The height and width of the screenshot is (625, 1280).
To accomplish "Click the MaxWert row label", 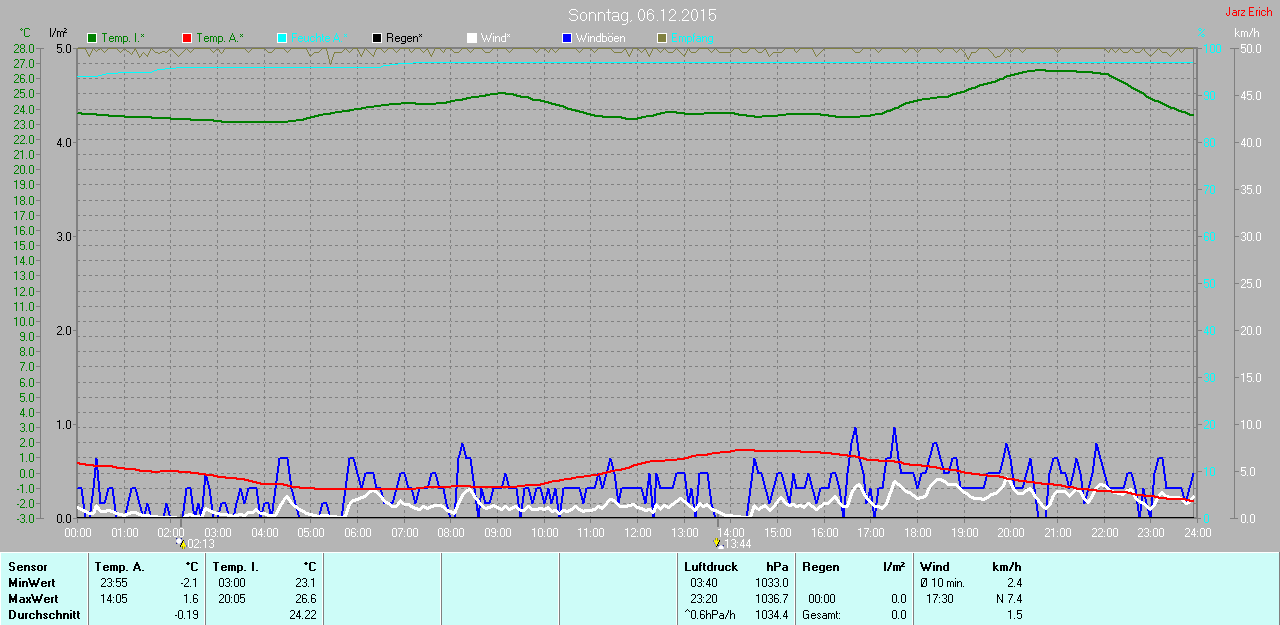I will point(32,599).
